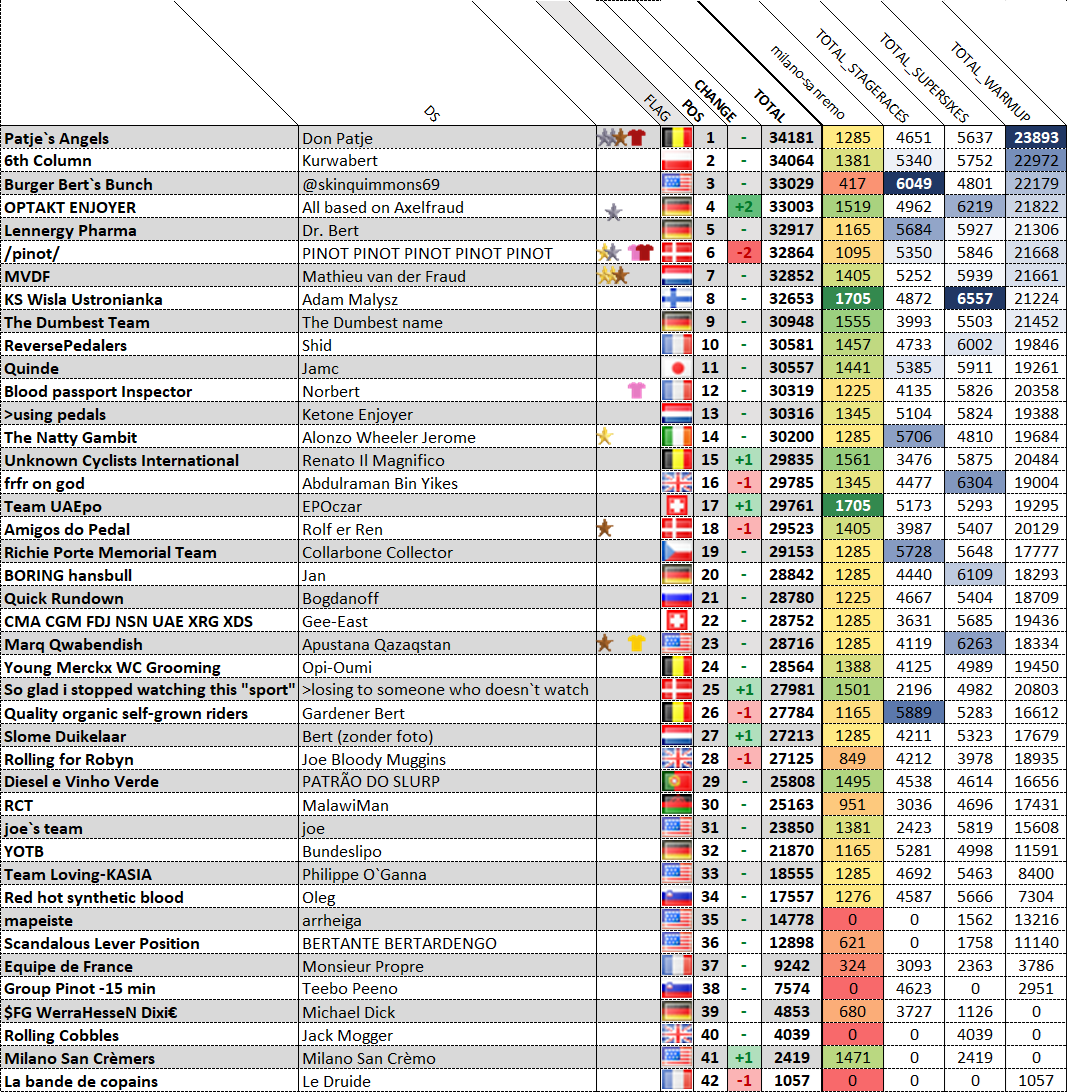Select the 5889 stageraces cell
Viewport: 1067px width, 1092px height.
tap(914, 712)
